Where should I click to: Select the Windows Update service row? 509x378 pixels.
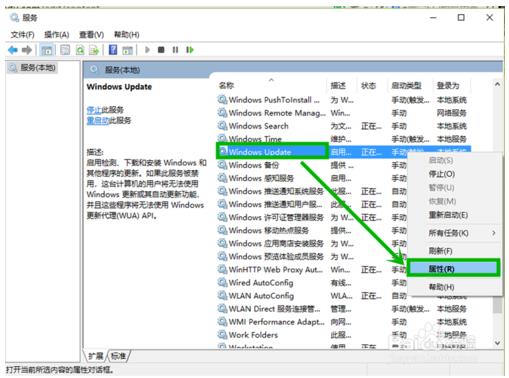tap(343, 152)
